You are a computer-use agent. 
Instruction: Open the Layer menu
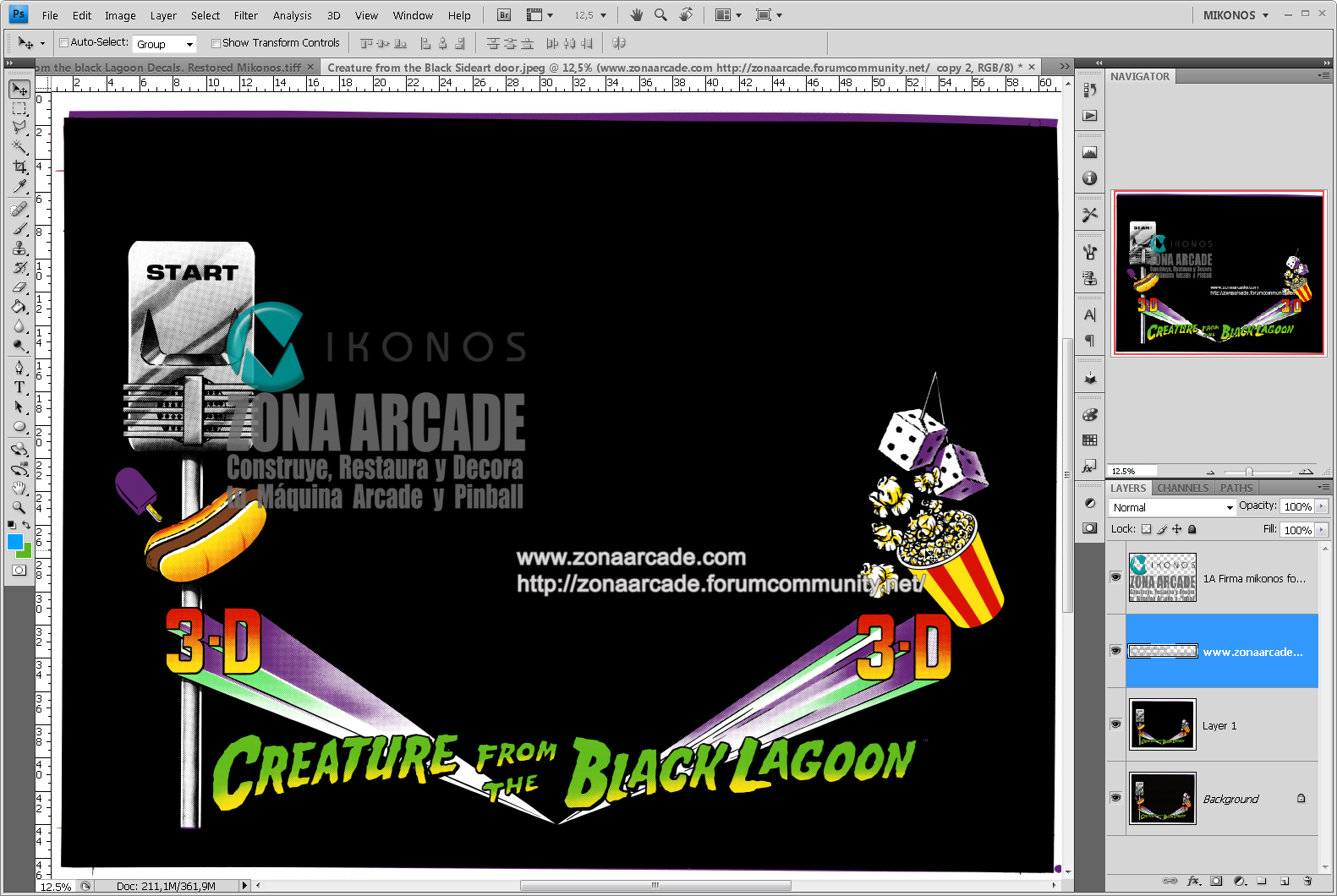coord(163,15)
